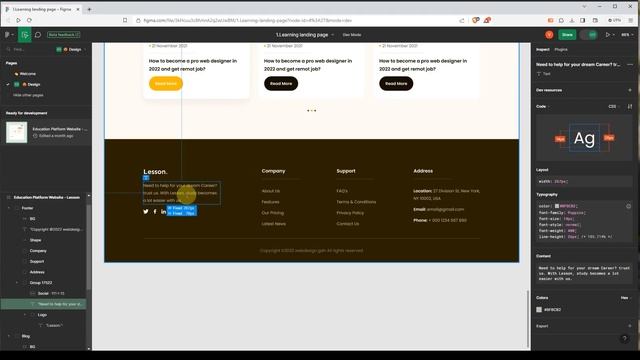This screenshot has height=360, width=640.
Task: Click the right card Read More button
Action: coord(396,84)
